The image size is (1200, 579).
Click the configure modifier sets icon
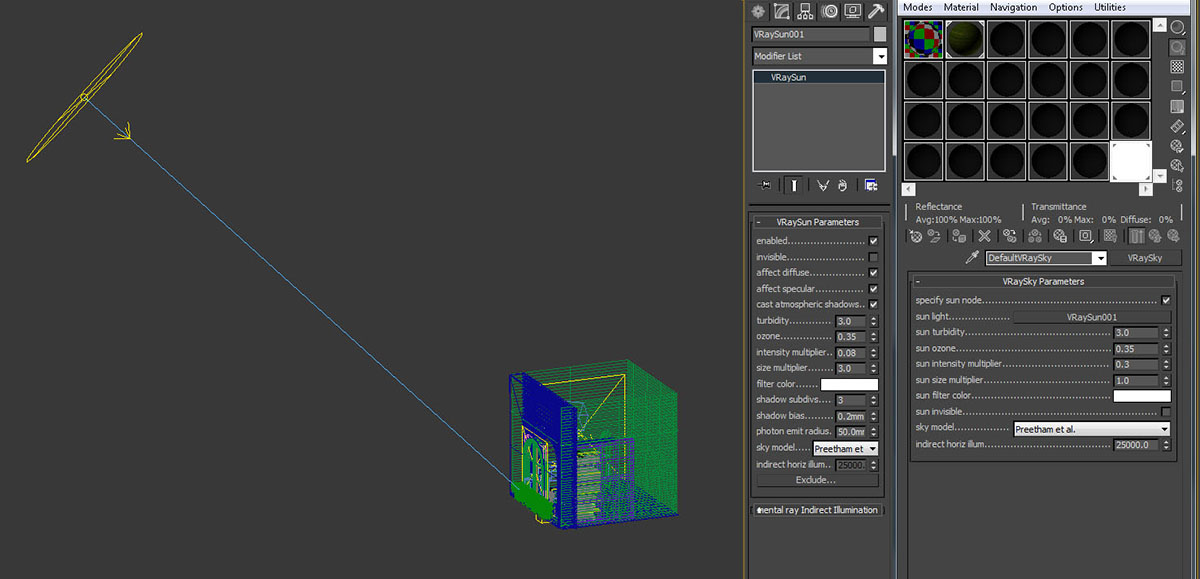[871, 185]
